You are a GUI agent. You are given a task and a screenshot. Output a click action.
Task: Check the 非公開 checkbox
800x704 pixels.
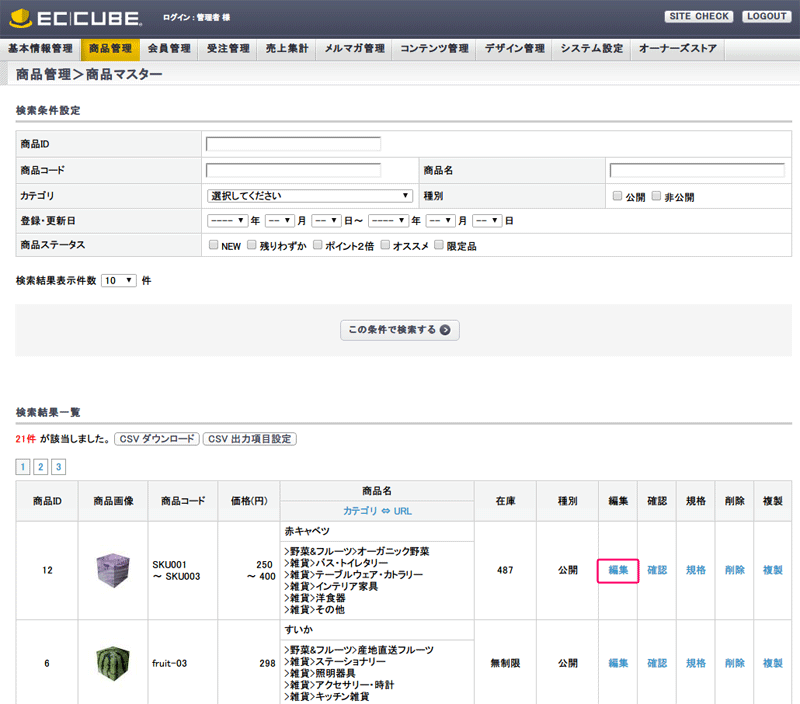[x=656, y=196]
